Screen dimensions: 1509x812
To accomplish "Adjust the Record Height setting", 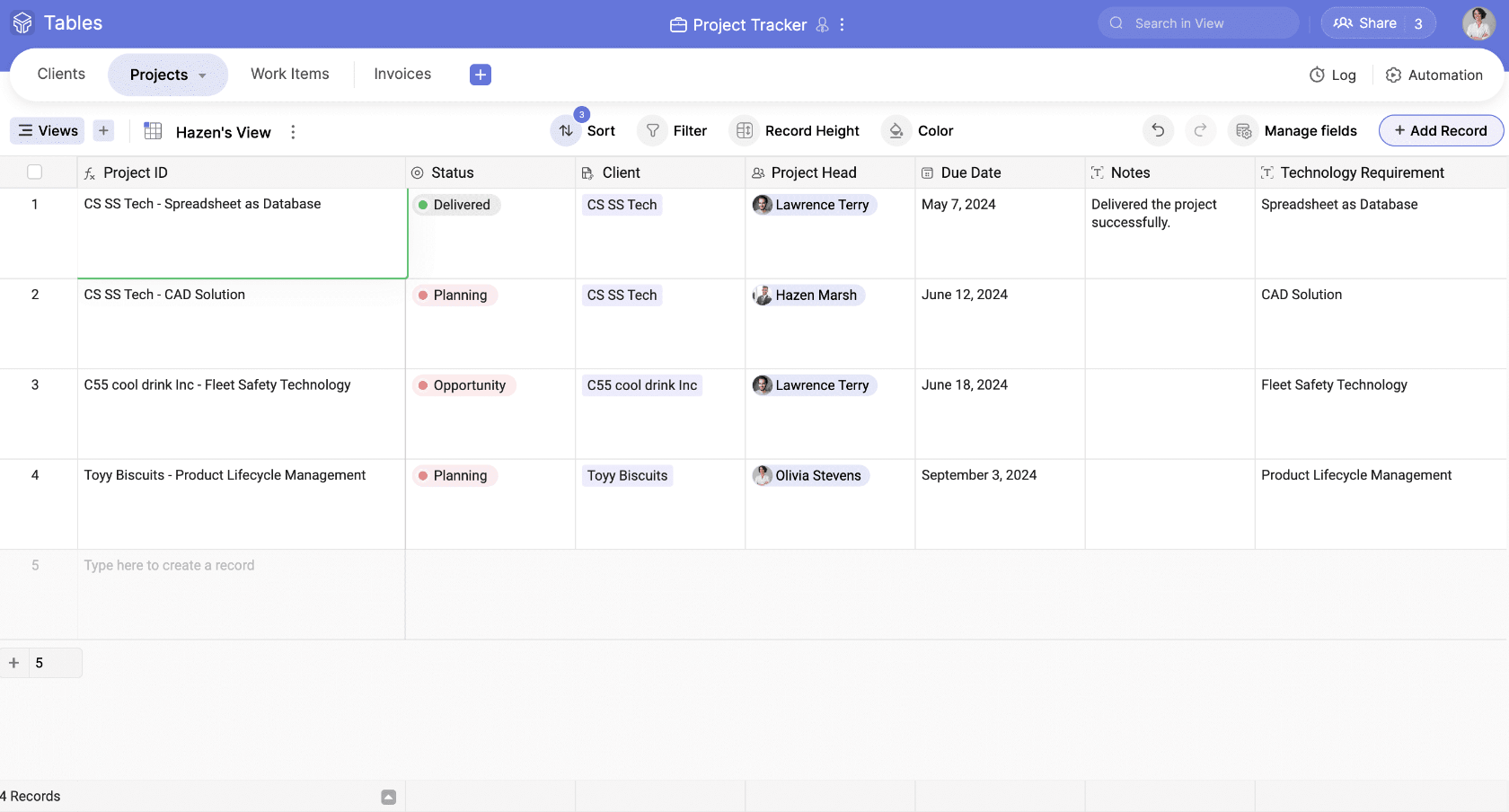I will 796,130.
